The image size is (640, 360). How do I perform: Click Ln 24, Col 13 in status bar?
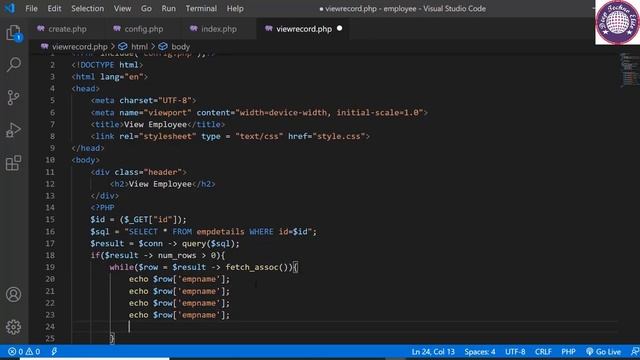click(x=433, y=352)
